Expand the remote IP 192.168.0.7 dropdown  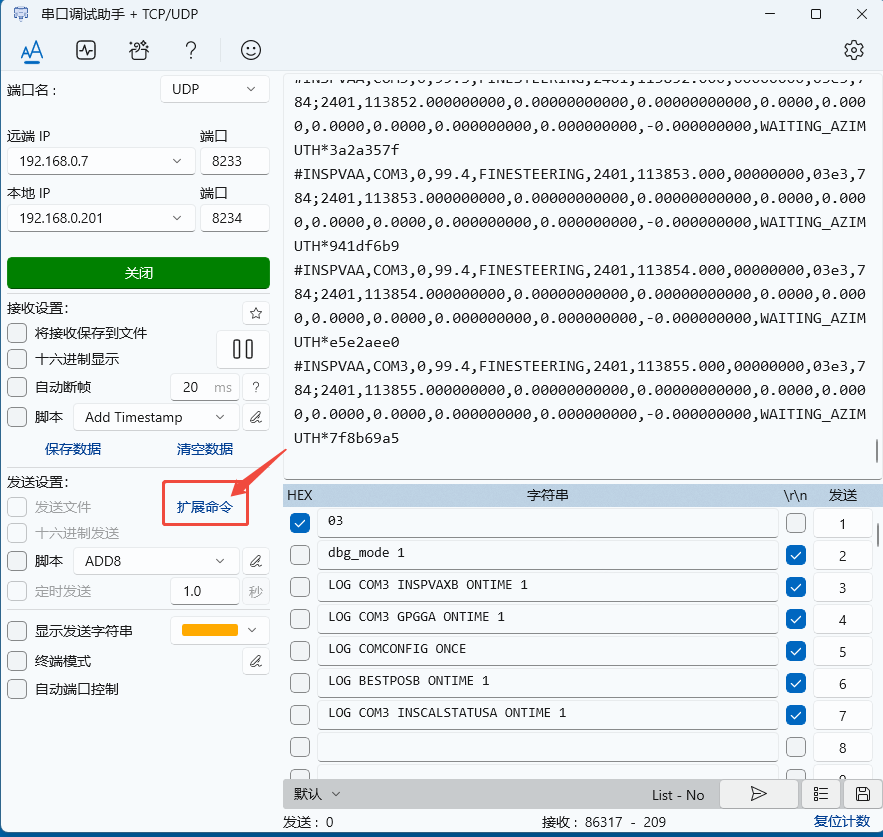177,161
